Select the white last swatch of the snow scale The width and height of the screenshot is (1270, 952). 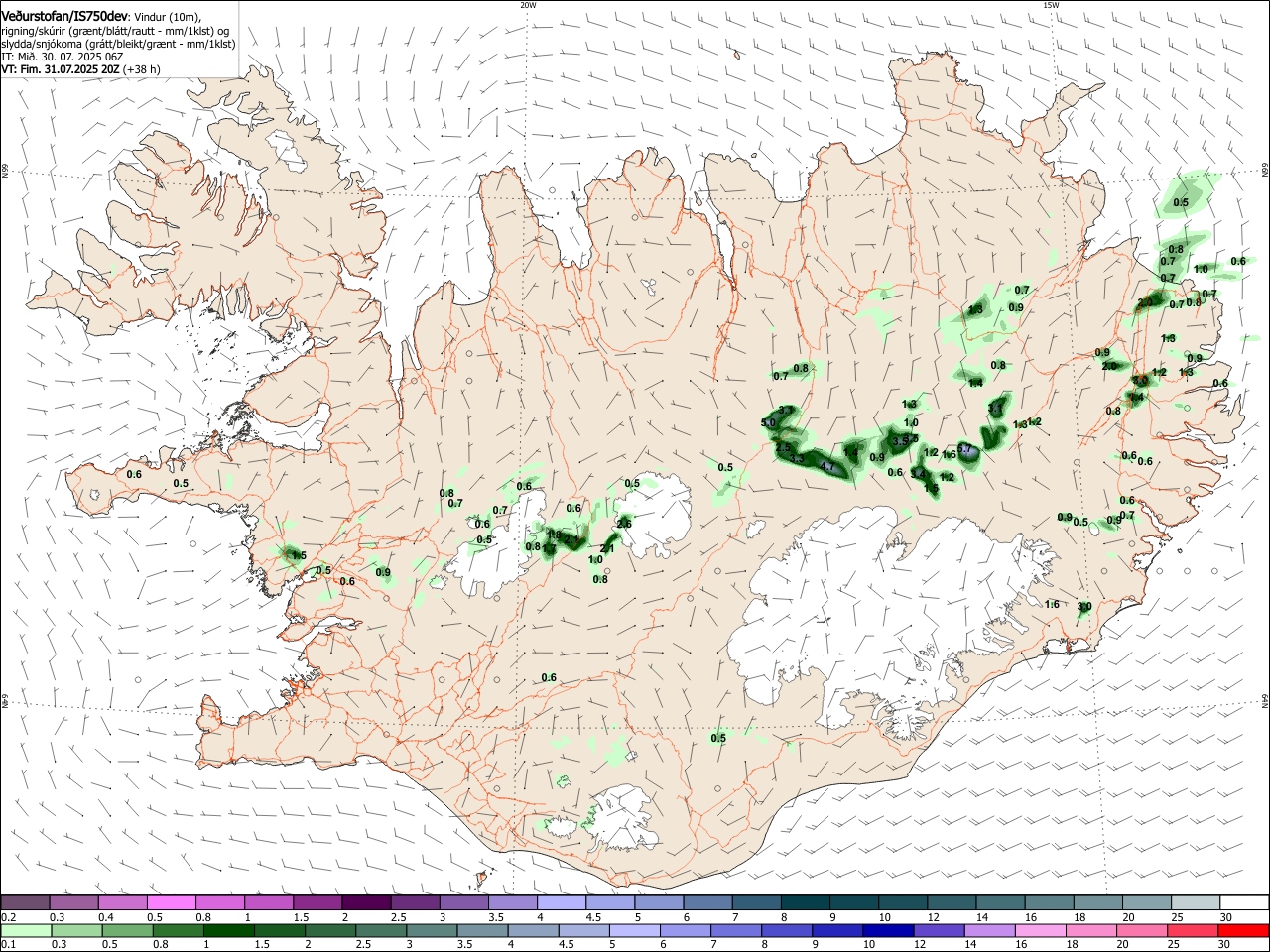[1243, 902]
